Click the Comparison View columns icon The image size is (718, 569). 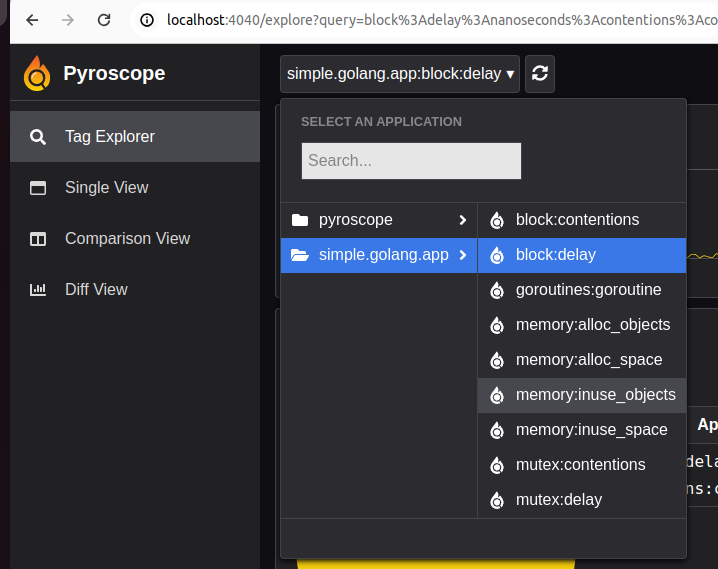point(38,239)
